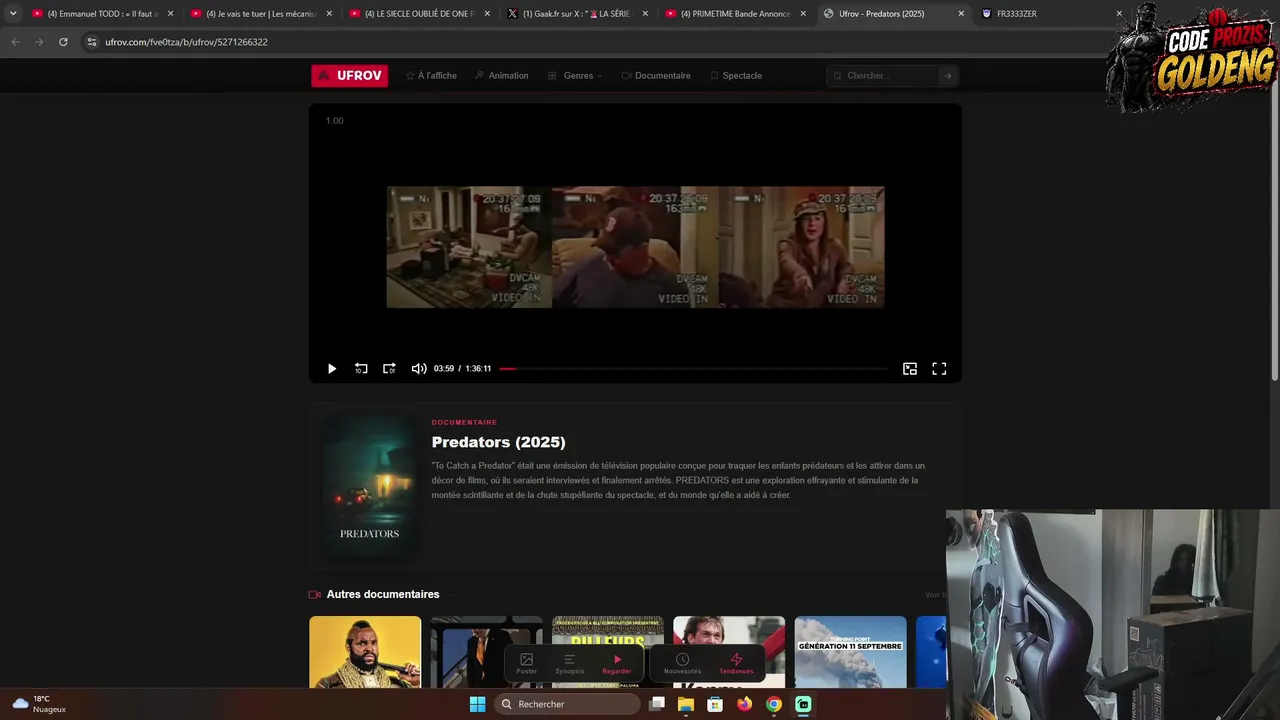
Task: Open File Explorer from taskbar
Action: (686, 704)
